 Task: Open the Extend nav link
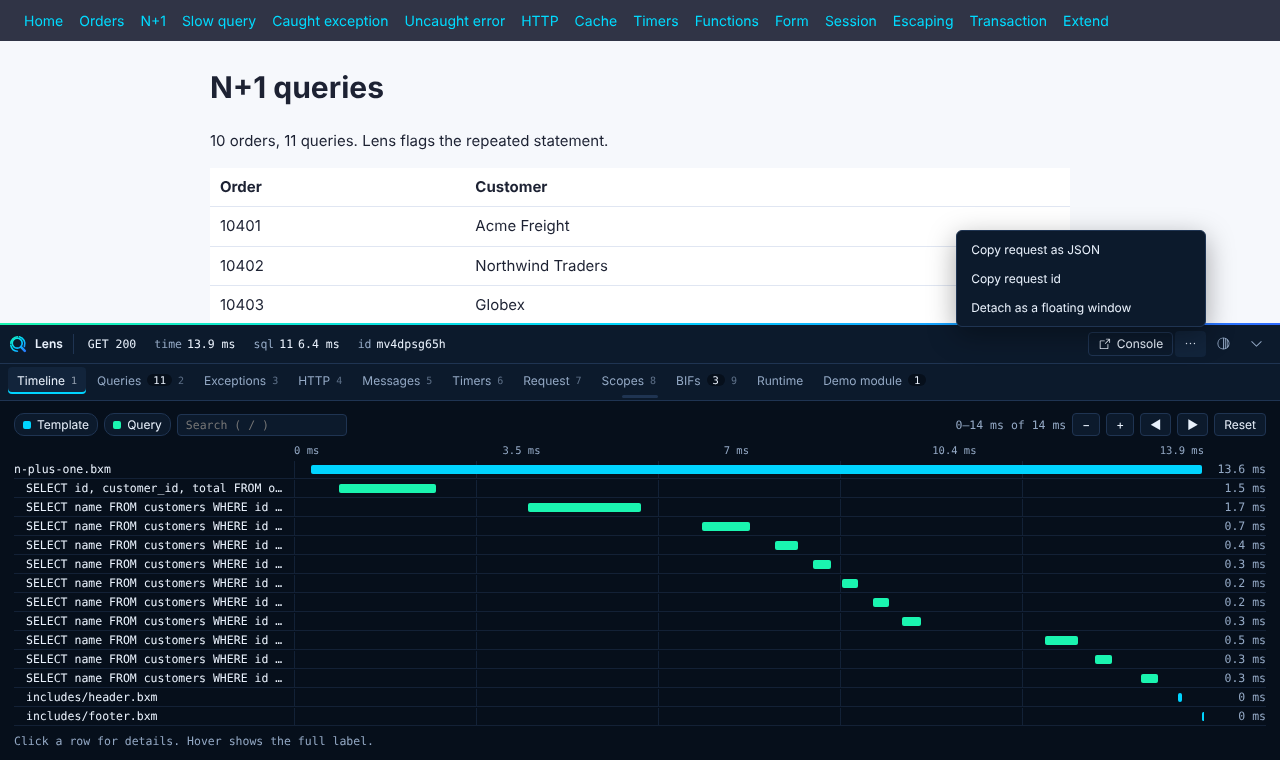(x=1086, y=21)
